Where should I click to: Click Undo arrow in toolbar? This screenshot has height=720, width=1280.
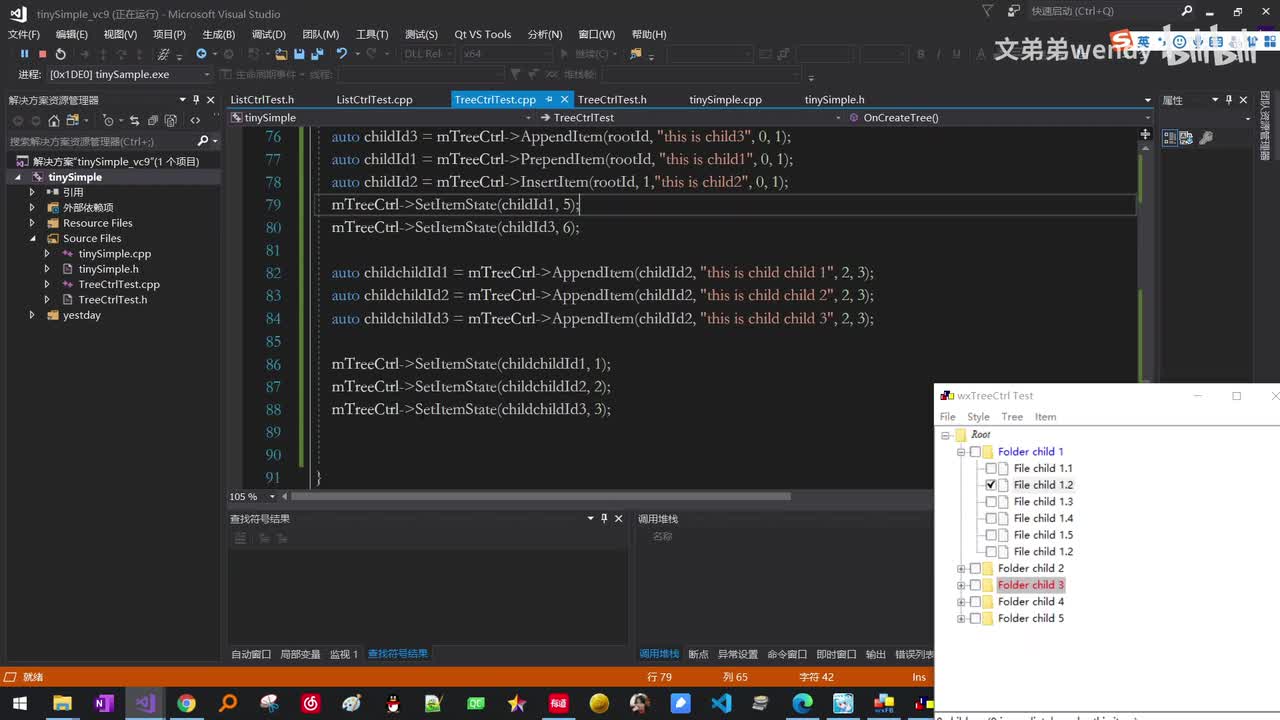342,54
